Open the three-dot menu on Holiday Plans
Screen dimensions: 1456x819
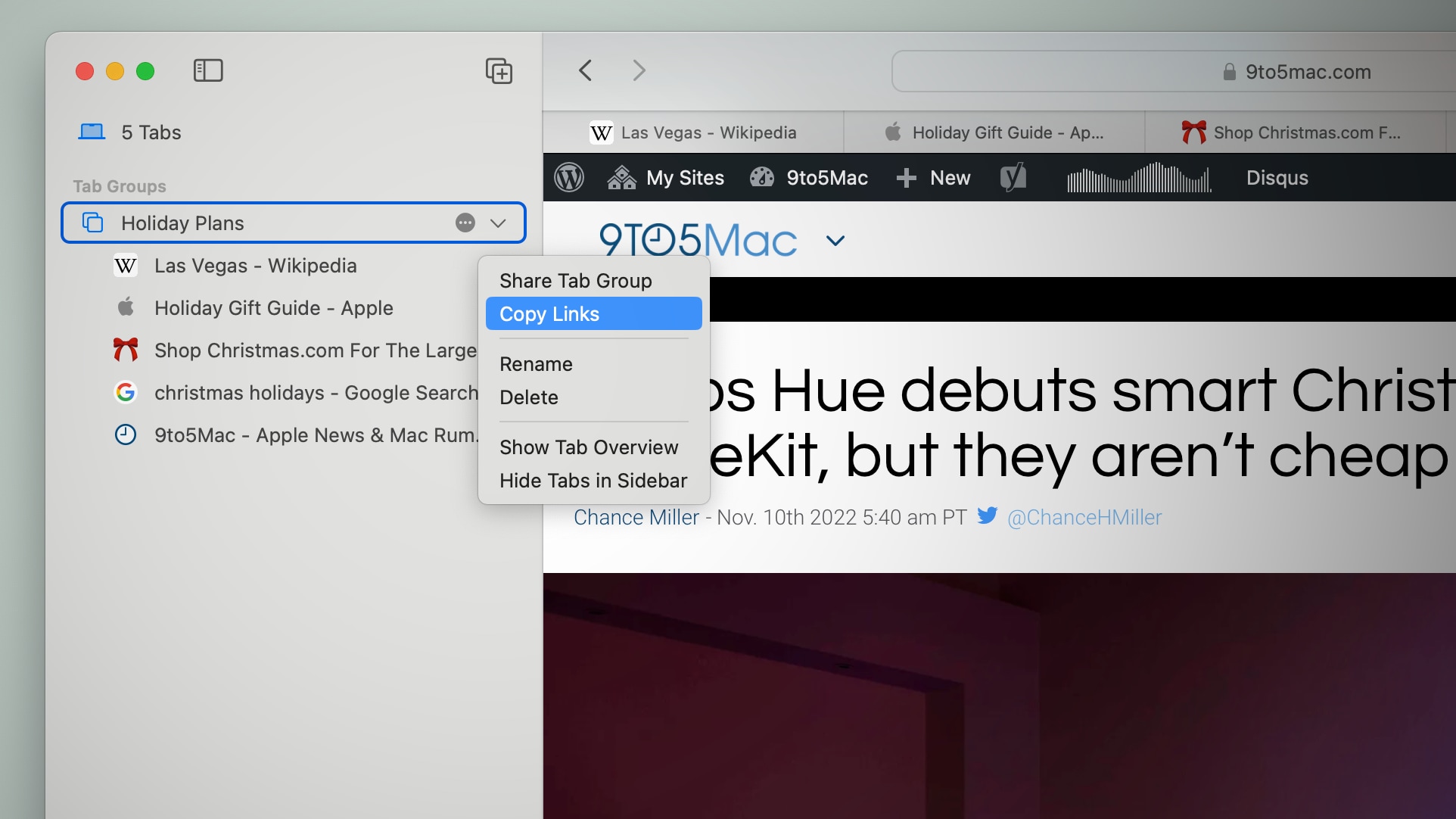click(465, 222)
